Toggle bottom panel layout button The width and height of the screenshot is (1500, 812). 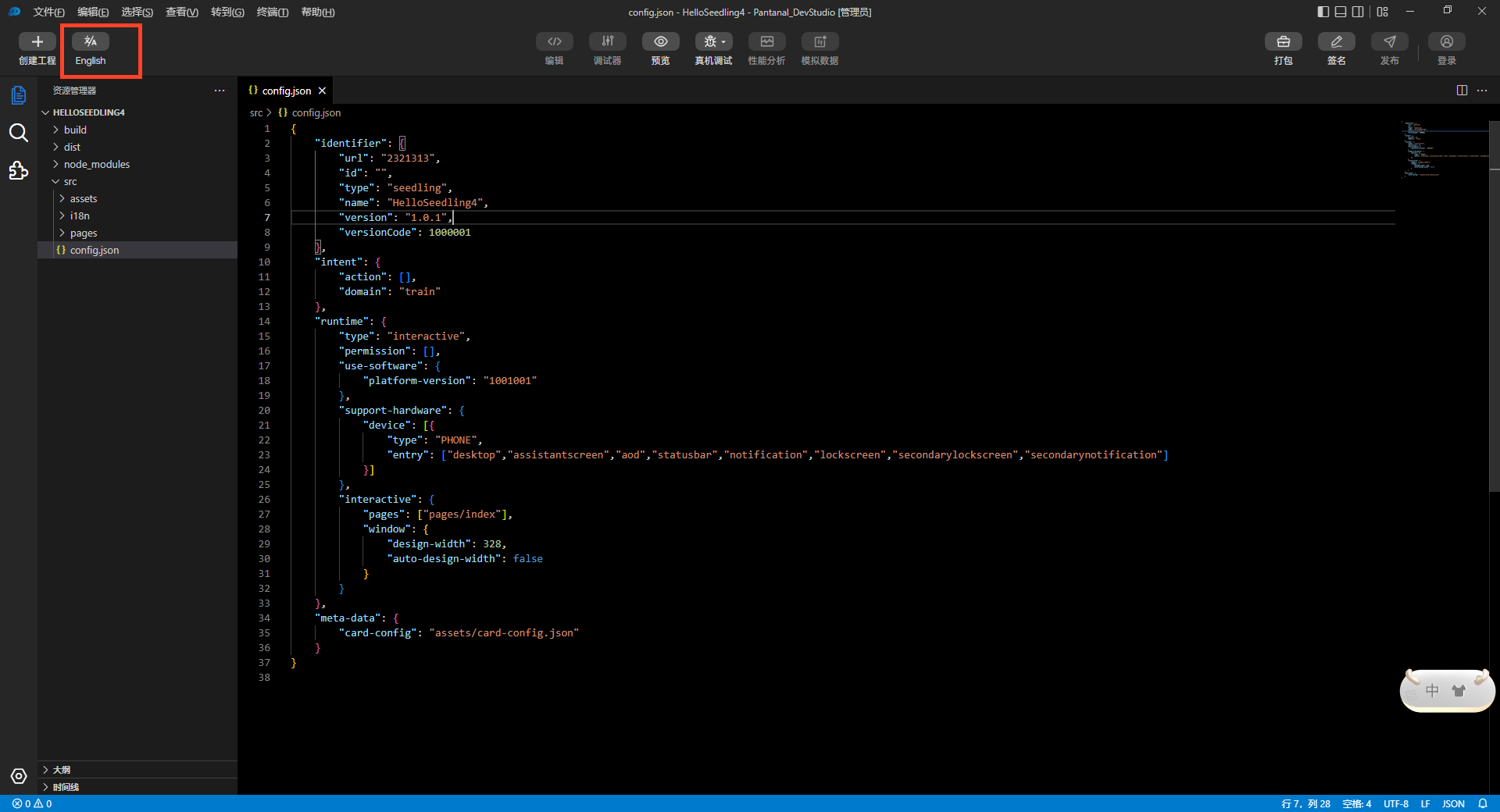pos(1341,12)
